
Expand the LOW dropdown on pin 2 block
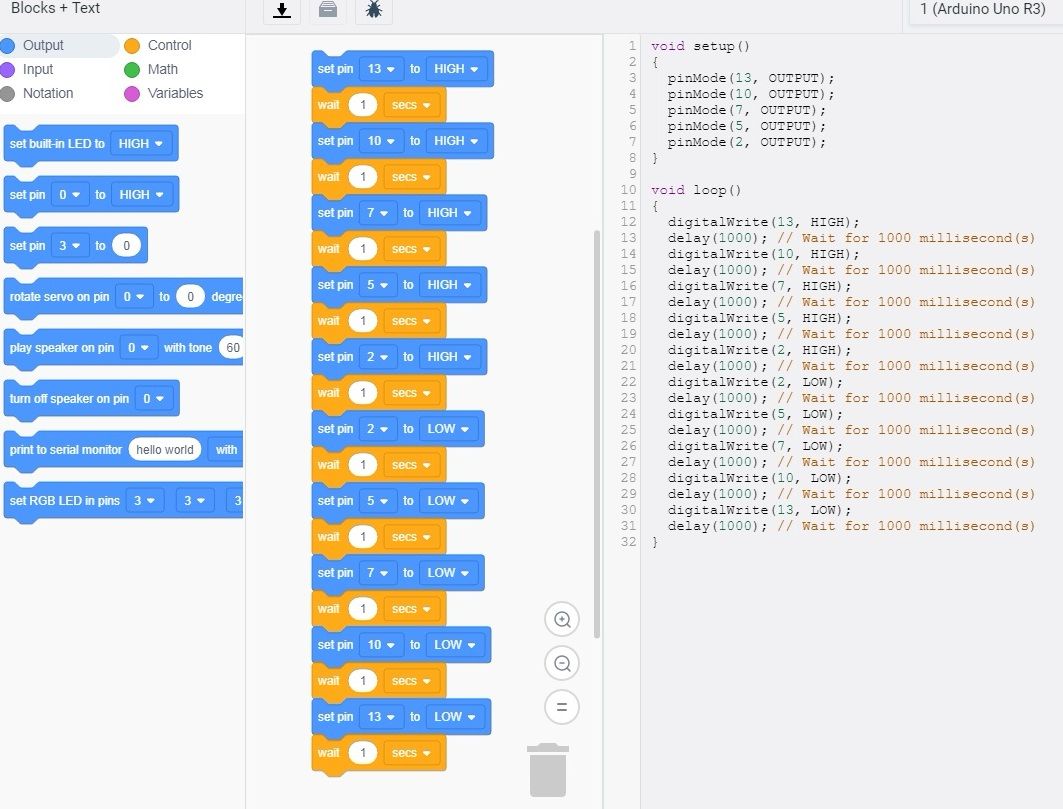click(x=448, y=429)
